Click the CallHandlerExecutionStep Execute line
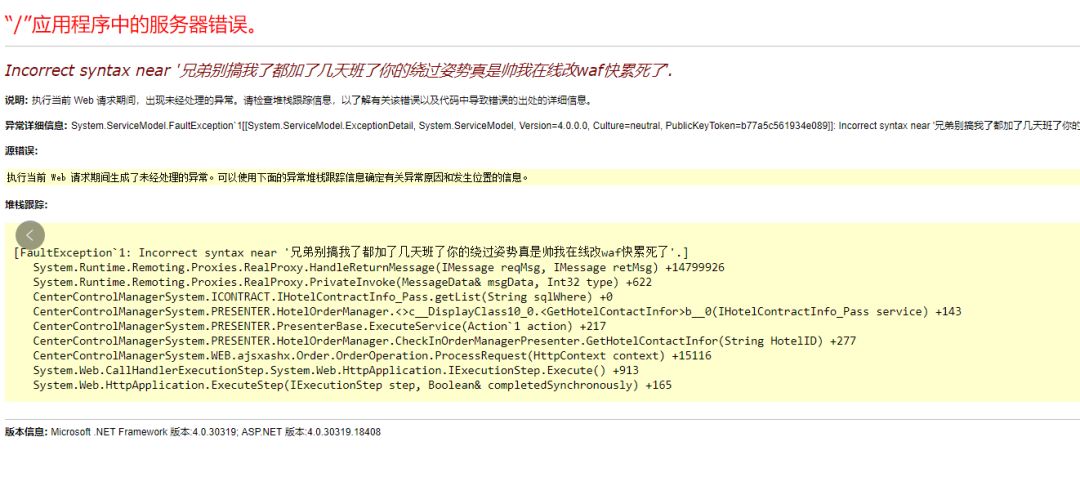Viewport: 1080px width, 486px height. tap(335, 370)
